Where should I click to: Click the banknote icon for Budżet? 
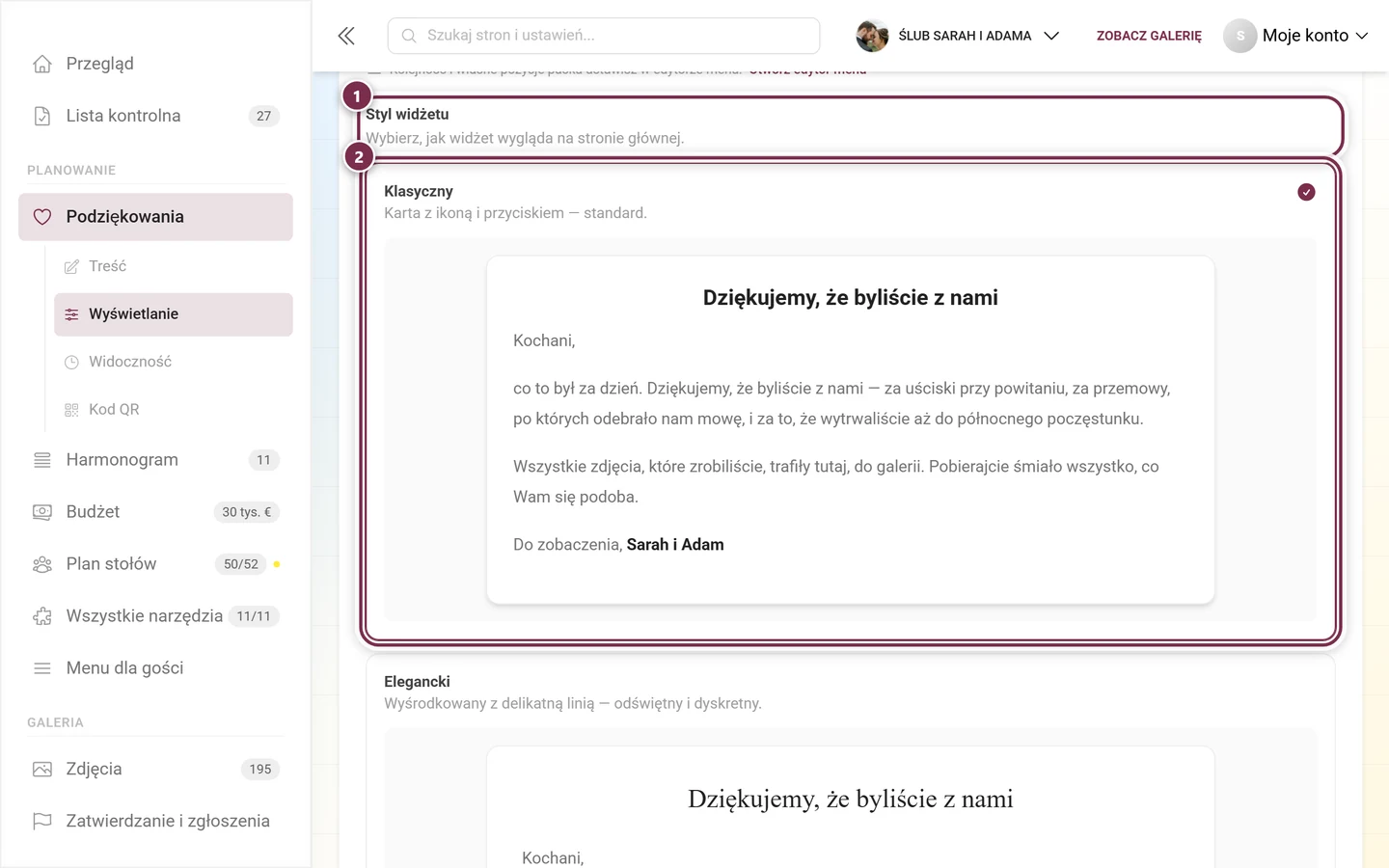tap(42, 512)
